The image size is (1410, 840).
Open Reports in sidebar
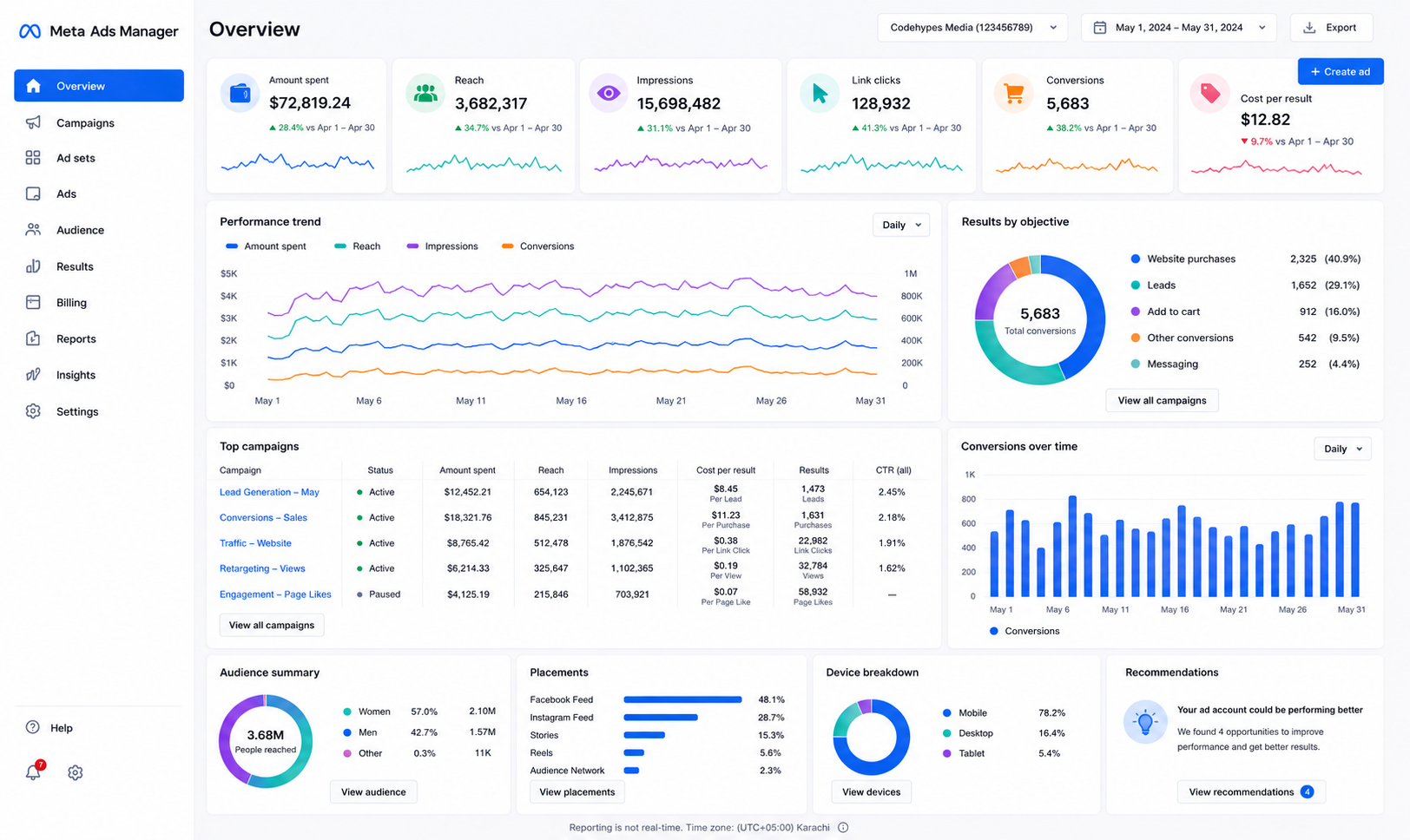pos(99,338)
